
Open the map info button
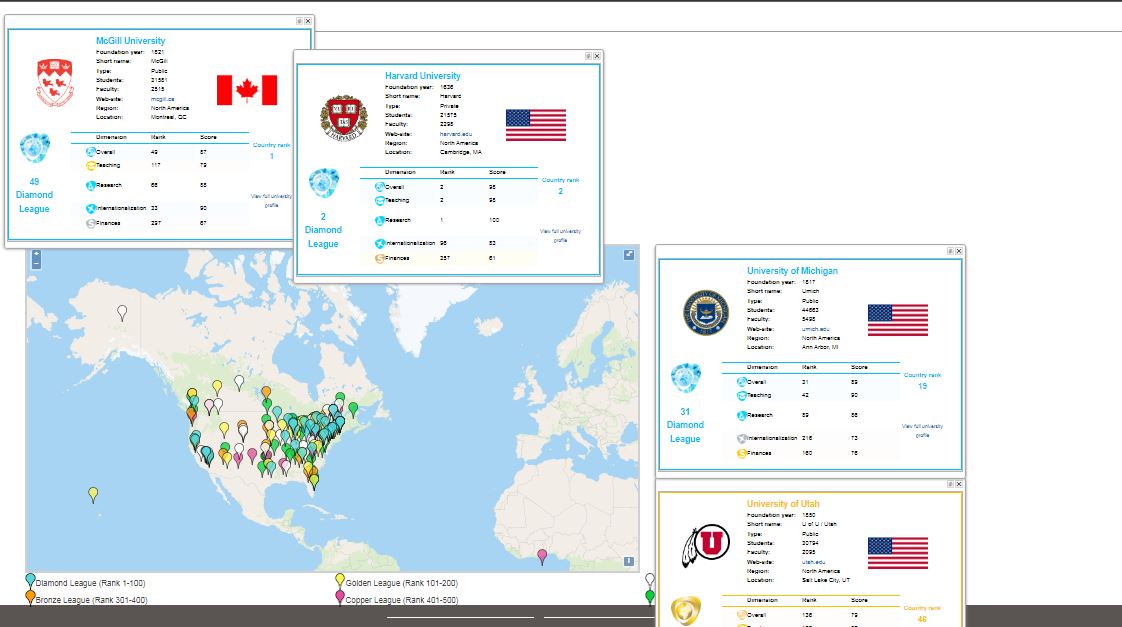628,562
